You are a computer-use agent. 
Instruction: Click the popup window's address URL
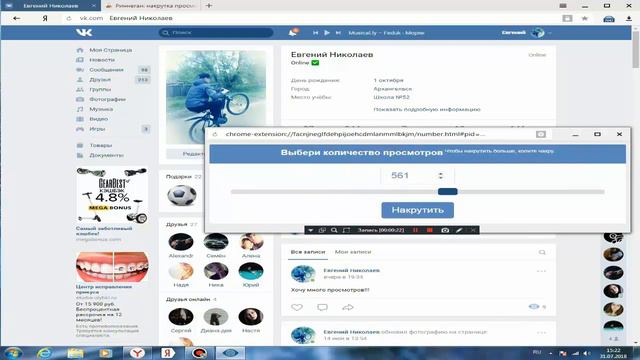pos(355,134)
